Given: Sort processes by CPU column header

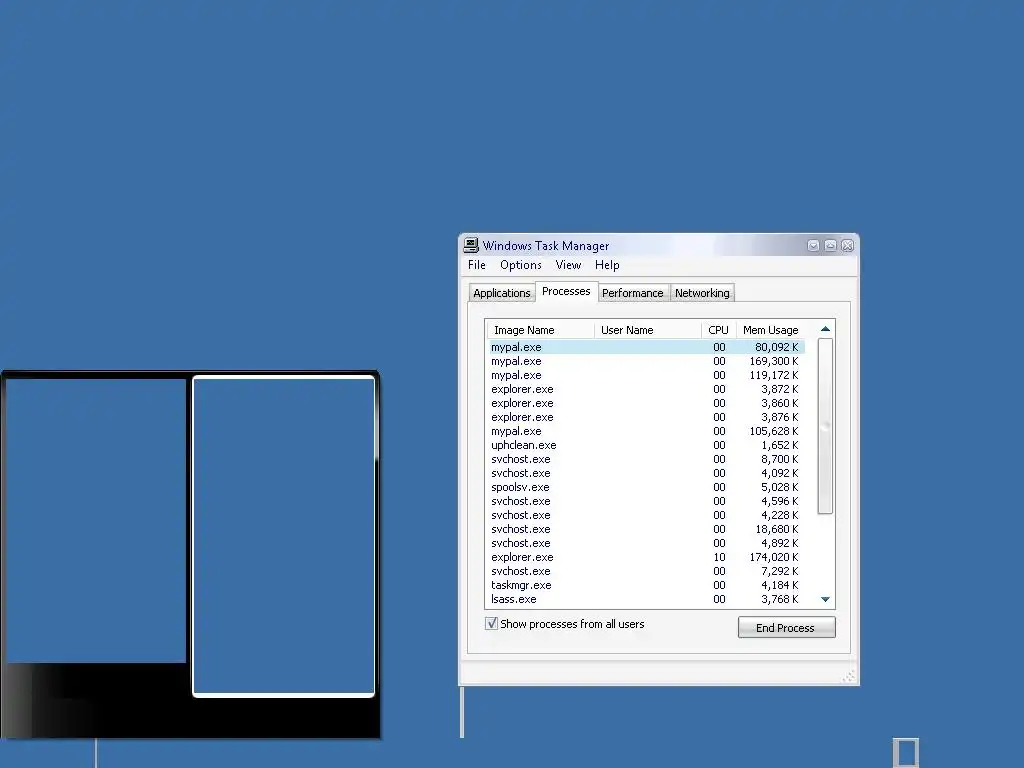Looking at the screenshot, I should [718, 330].
